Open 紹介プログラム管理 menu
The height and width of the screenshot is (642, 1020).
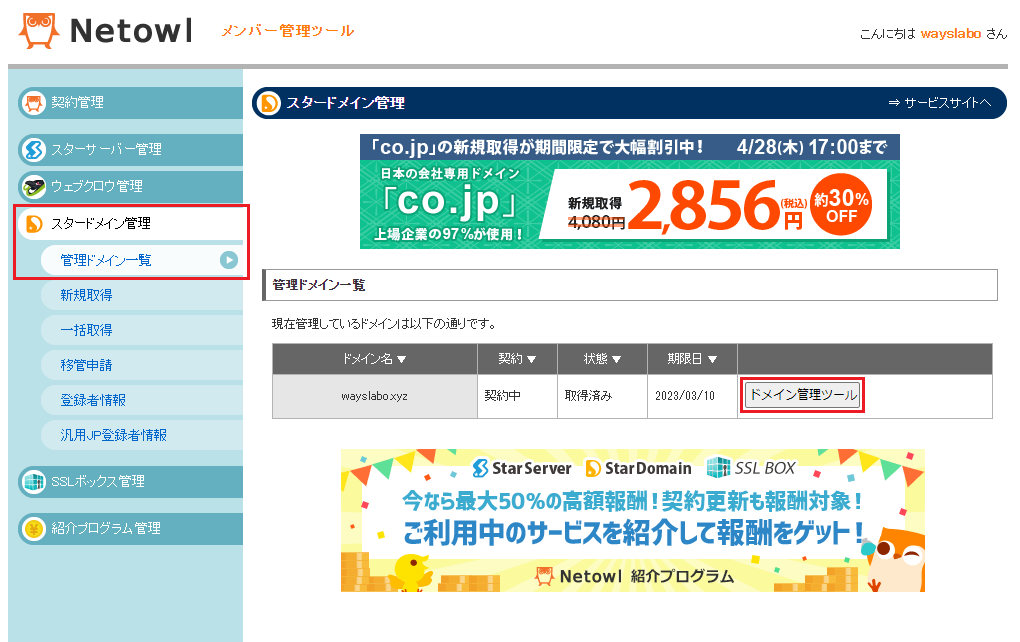[131, 529]
